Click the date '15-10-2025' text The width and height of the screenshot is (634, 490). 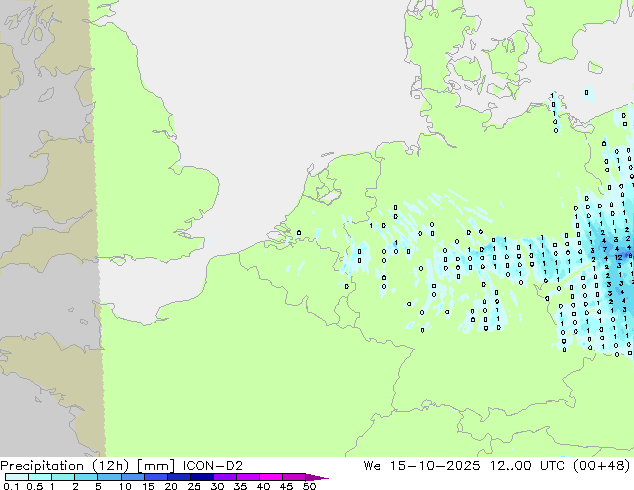click(x=435, y=466)
